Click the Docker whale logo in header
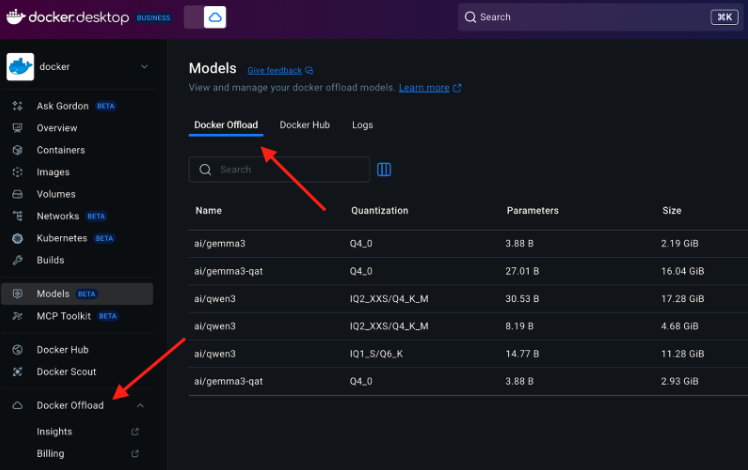The image size is (748, 470). (x=16, y=17)
